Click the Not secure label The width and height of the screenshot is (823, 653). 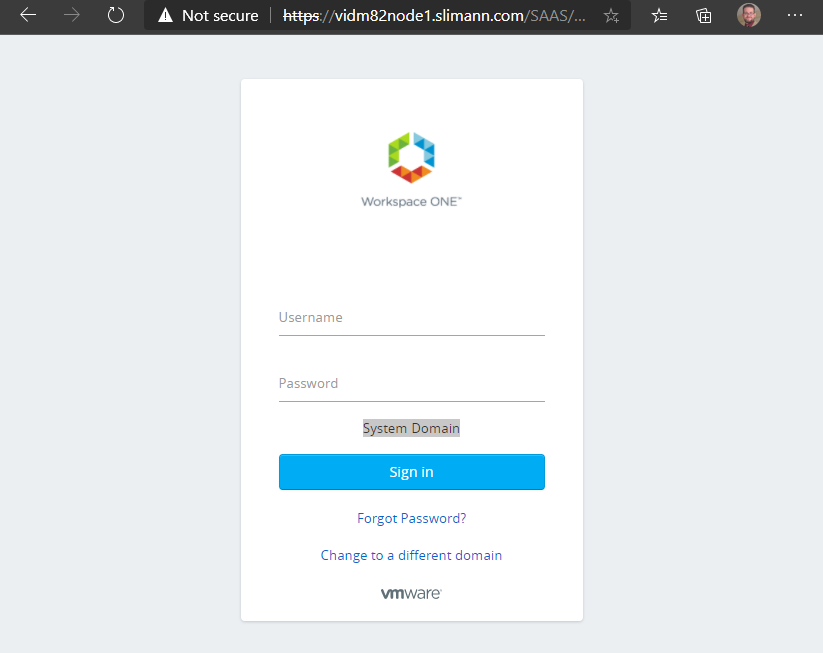[220, 16]
